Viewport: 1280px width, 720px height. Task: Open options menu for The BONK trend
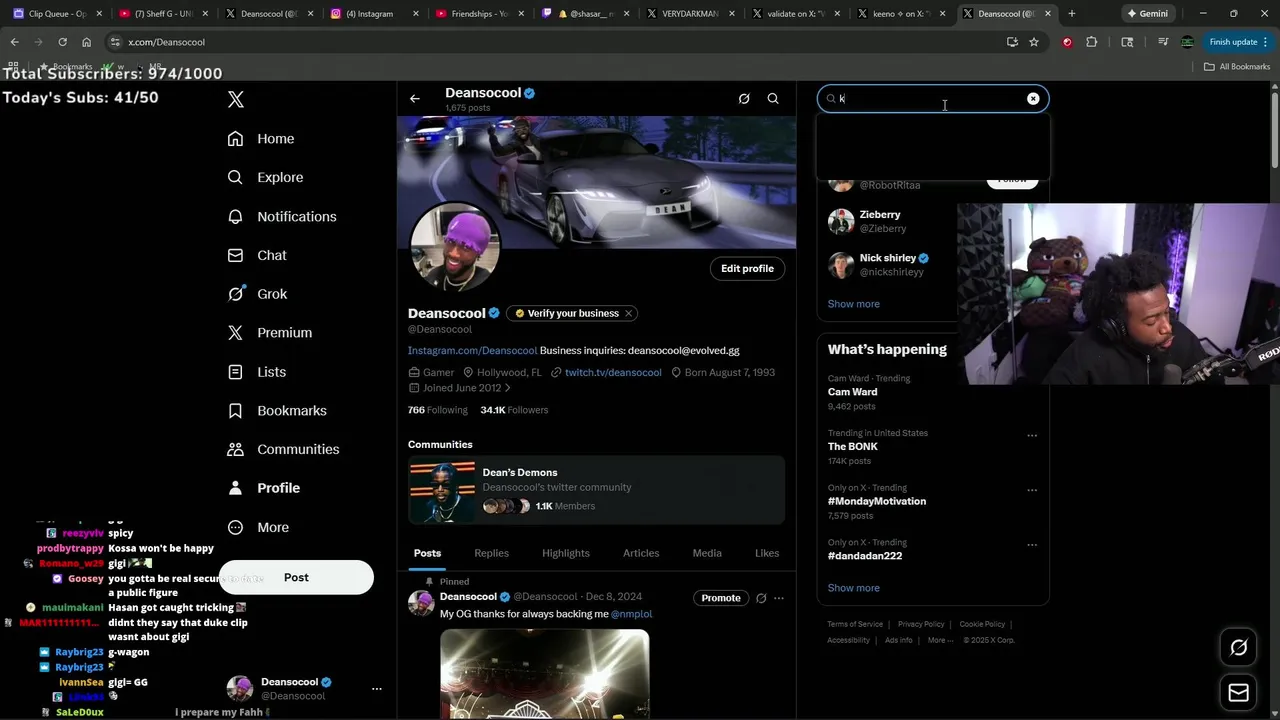pos(1032,436)
